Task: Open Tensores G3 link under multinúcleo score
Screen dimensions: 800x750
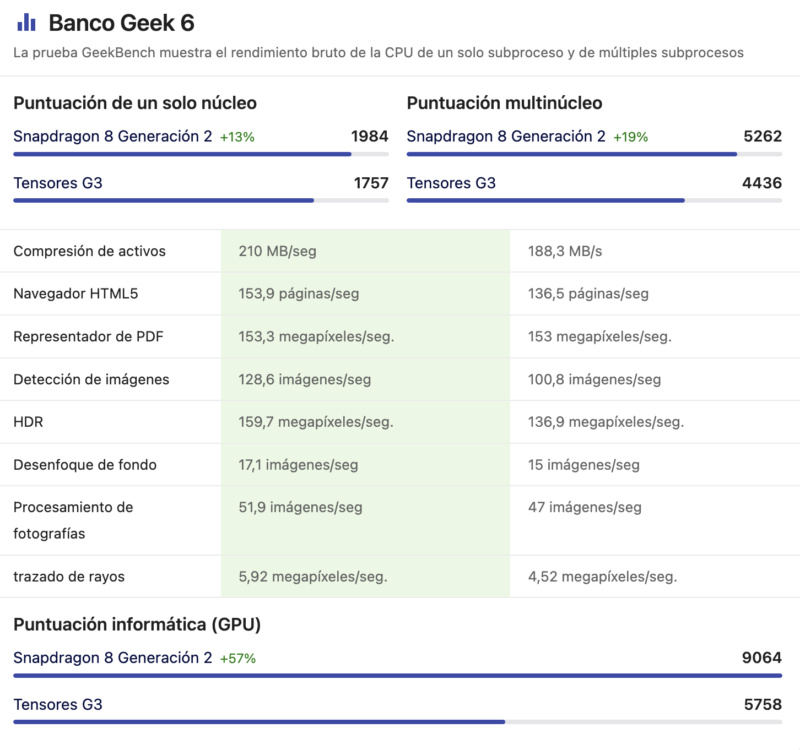Action: click(x=451, y=183)
